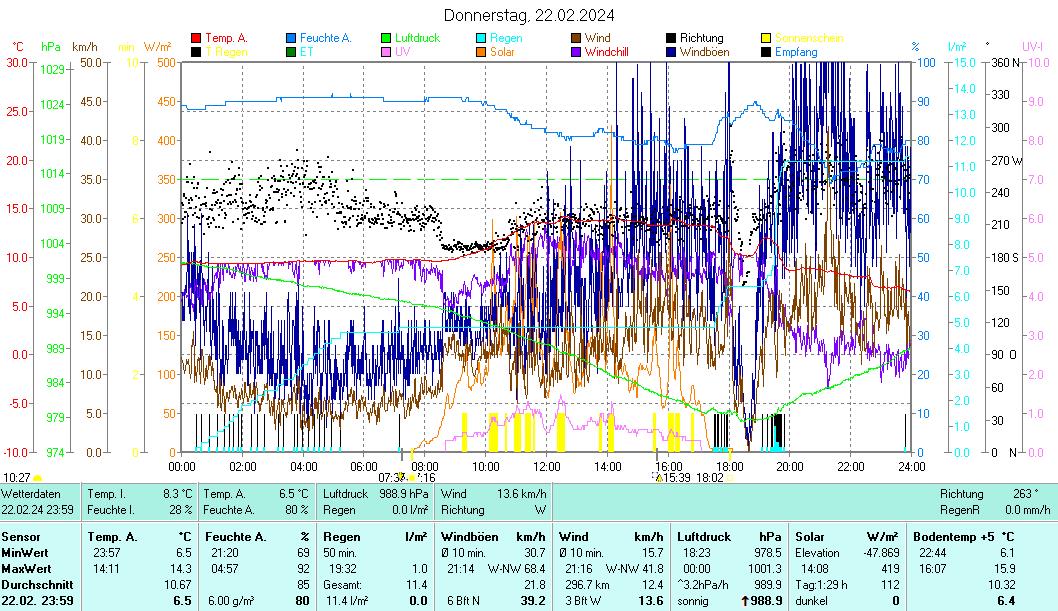The image size is (1058, 611).
Task: Click the hPa axis unit label
Action: coord(50,46)
